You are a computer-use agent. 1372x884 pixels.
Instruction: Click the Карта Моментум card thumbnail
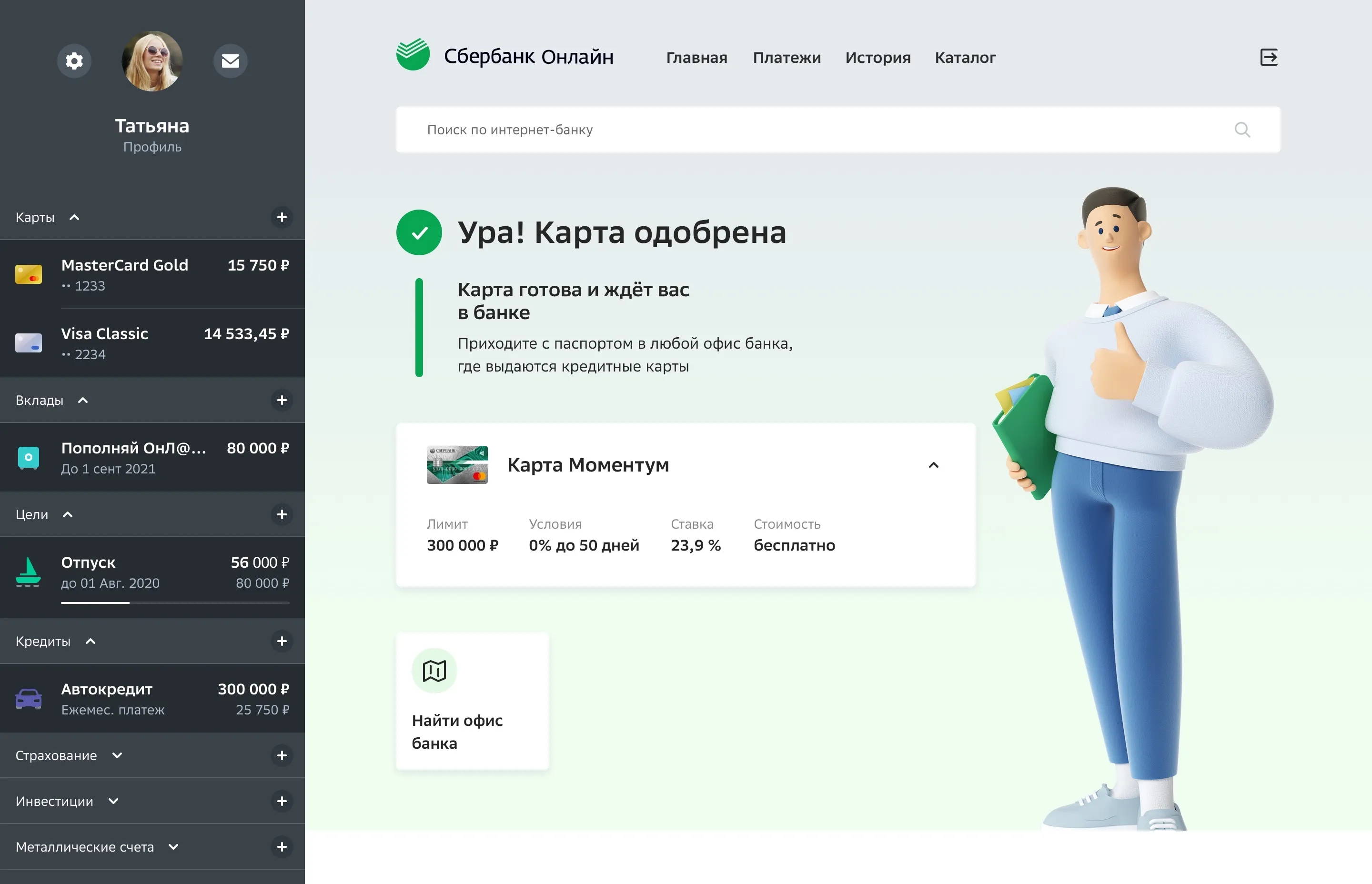click(457, 465)
